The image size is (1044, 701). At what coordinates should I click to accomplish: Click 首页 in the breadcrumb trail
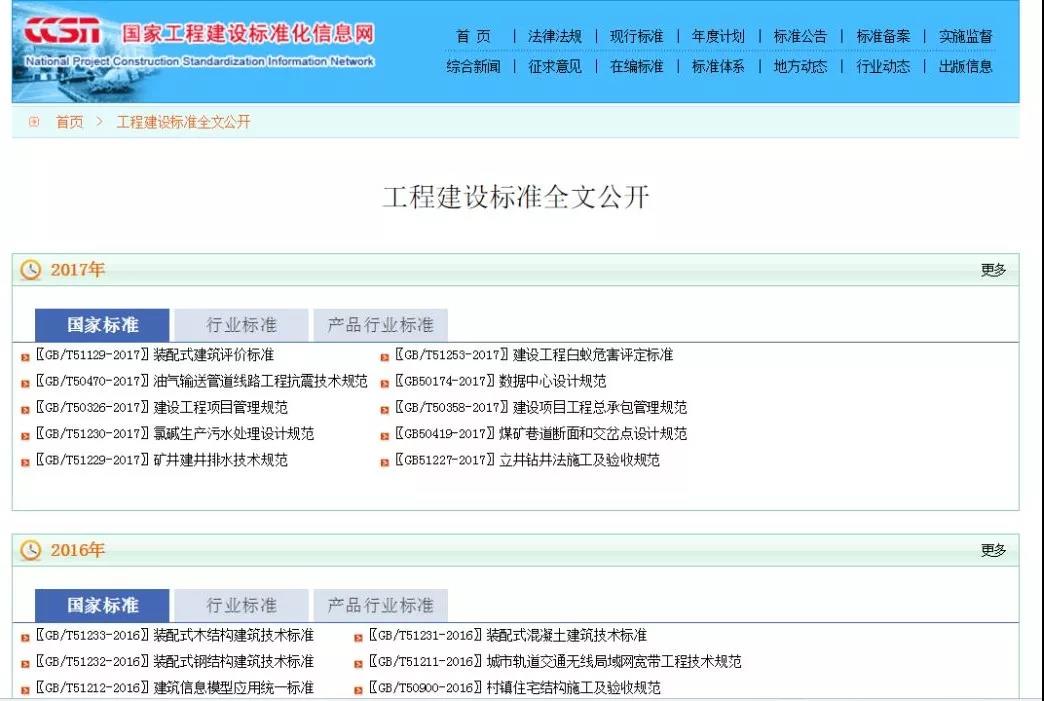pyautogui.click(x=69, y=122)
